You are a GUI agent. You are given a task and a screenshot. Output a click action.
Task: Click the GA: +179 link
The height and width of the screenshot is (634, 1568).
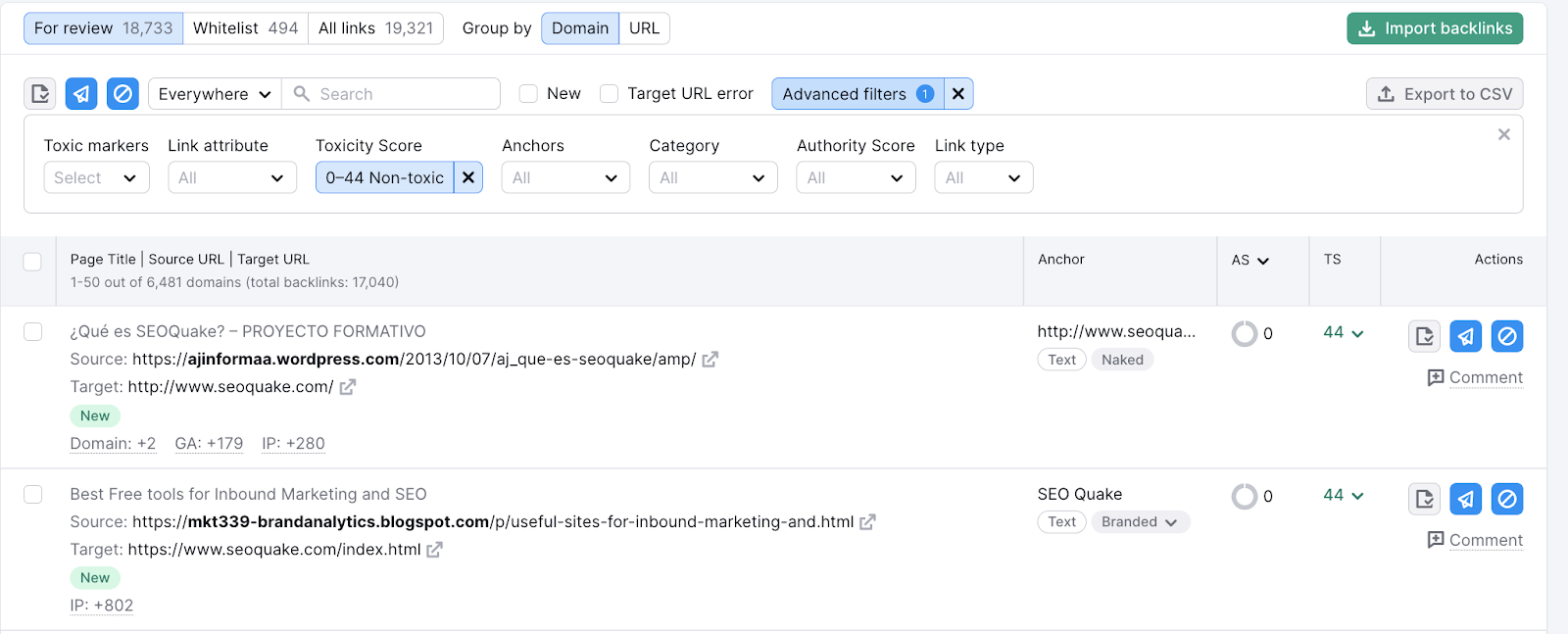click(209, 444)
